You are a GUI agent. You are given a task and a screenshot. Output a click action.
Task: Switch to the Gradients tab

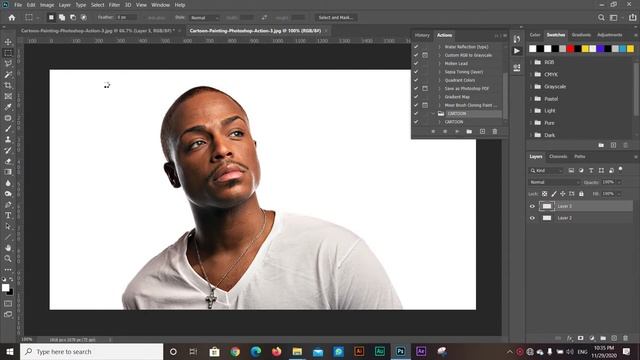tap(581, 35)
